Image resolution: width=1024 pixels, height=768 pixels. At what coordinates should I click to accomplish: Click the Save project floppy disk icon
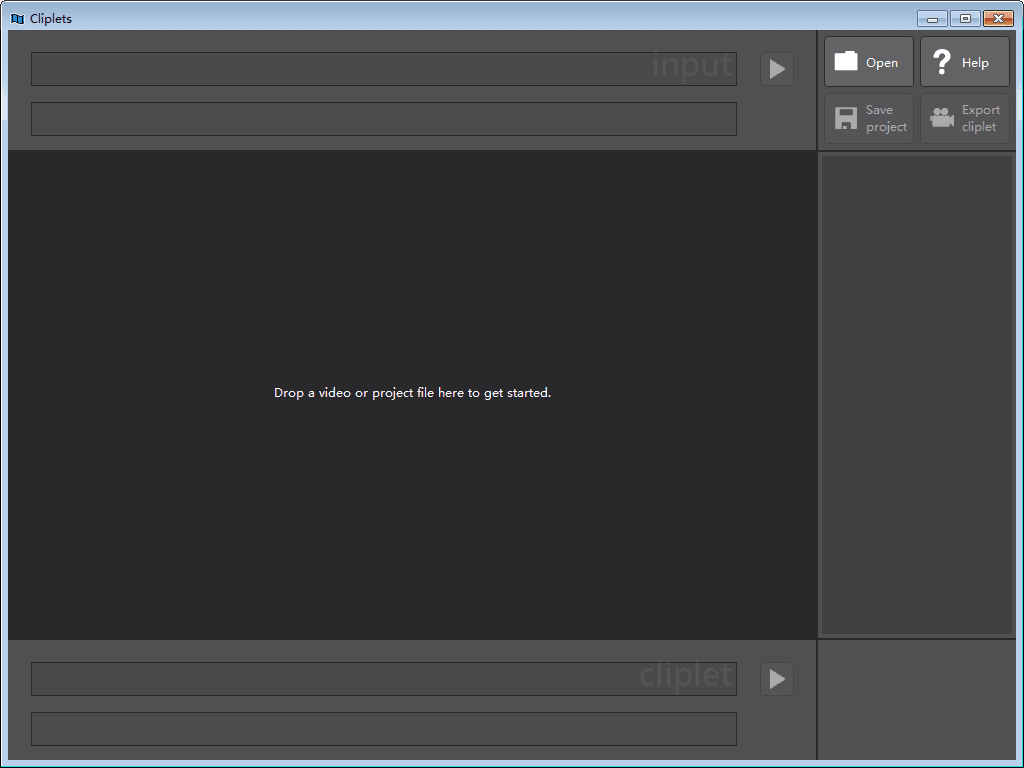point(846,118)
